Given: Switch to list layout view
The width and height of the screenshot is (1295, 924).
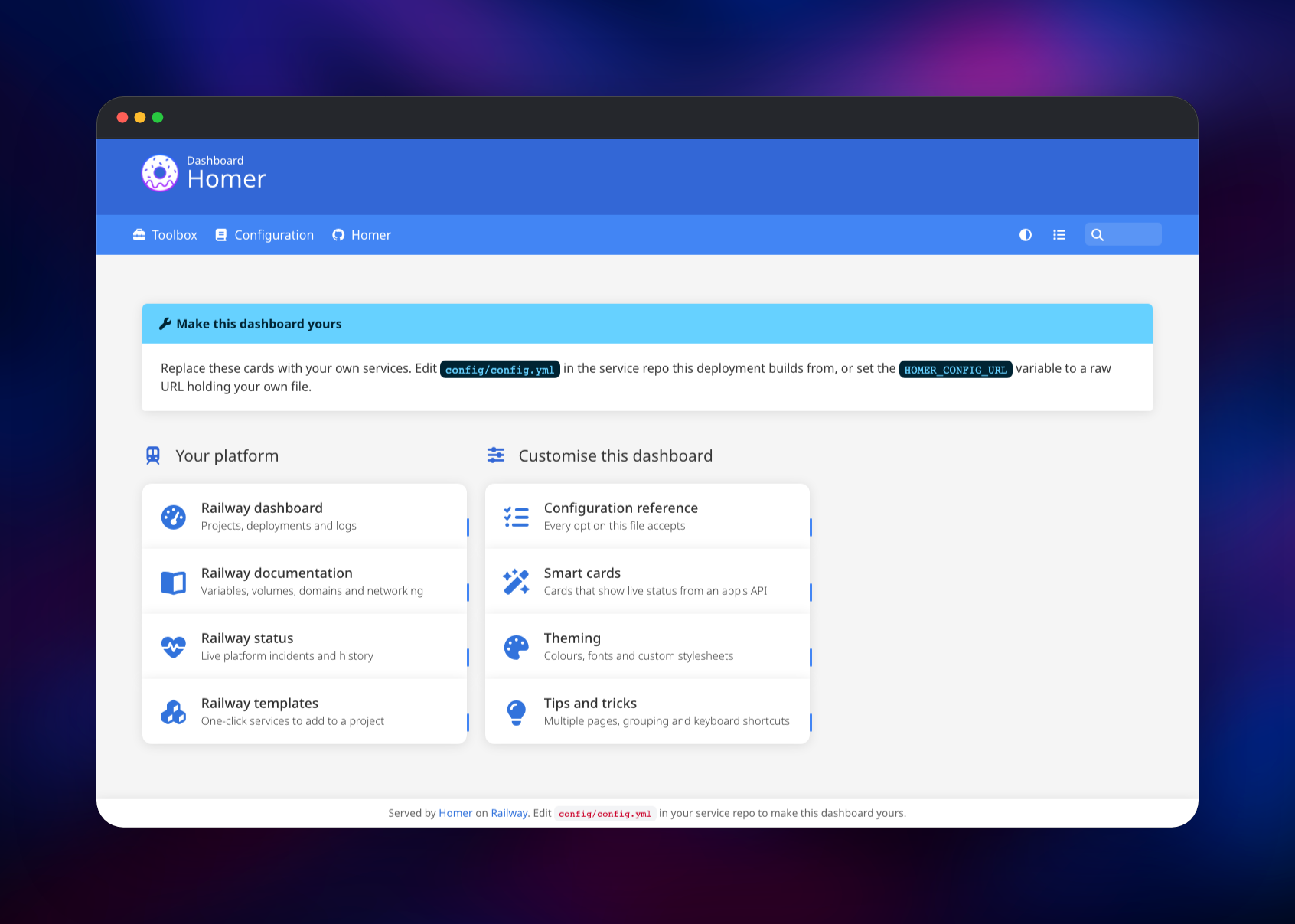Looking at the screenshot, I should (1059, 235).
